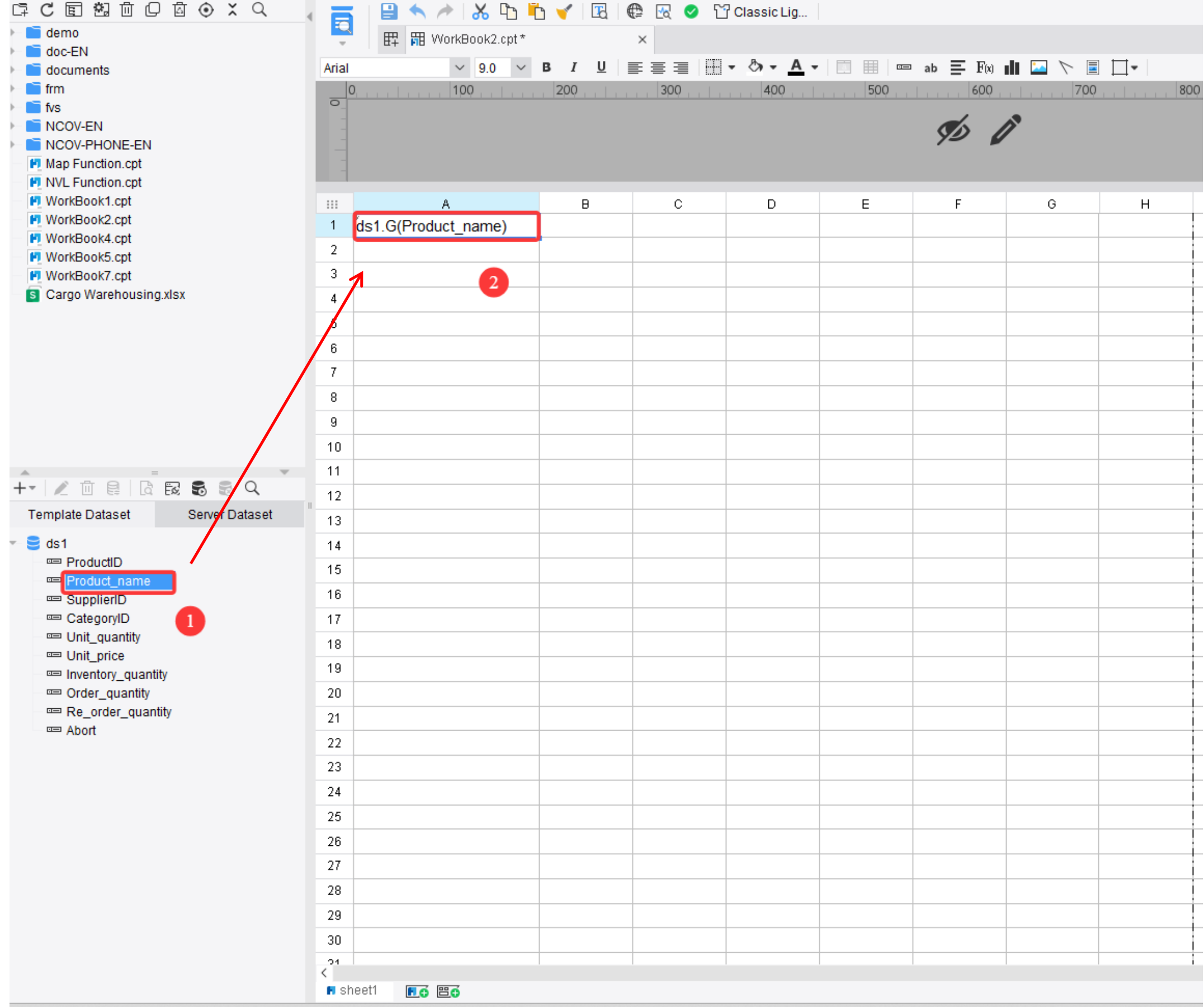
Task: Toggle underline formatting
Action: point(601,67)
